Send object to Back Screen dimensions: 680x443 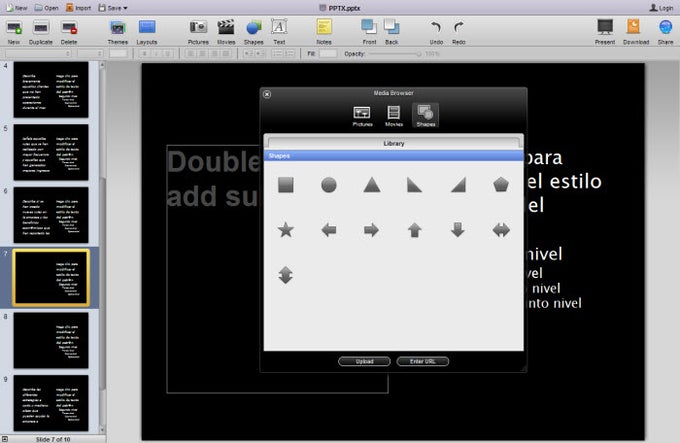(x=392, y=32)
